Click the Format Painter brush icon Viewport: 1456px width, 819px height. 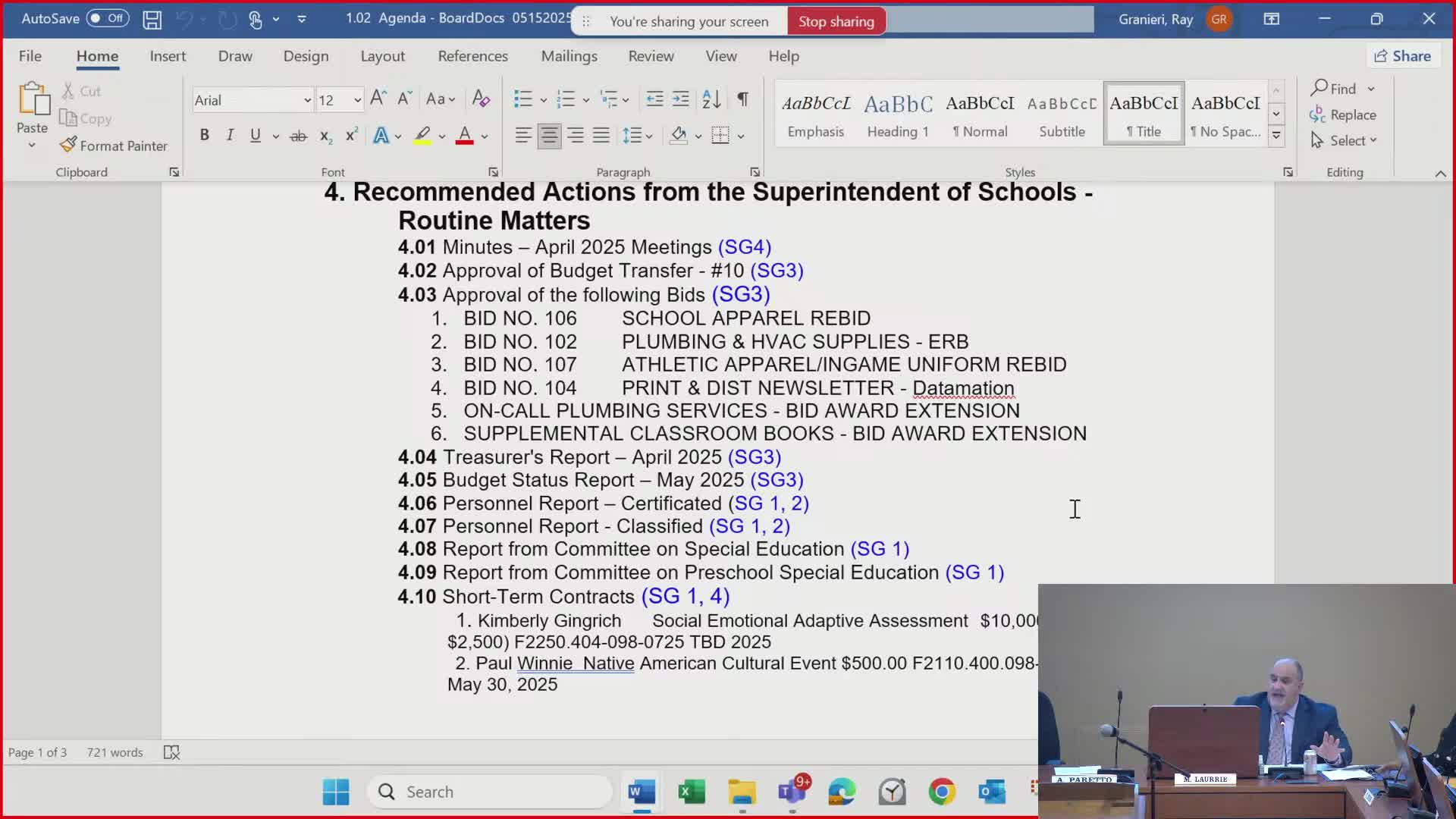(68, 145)
